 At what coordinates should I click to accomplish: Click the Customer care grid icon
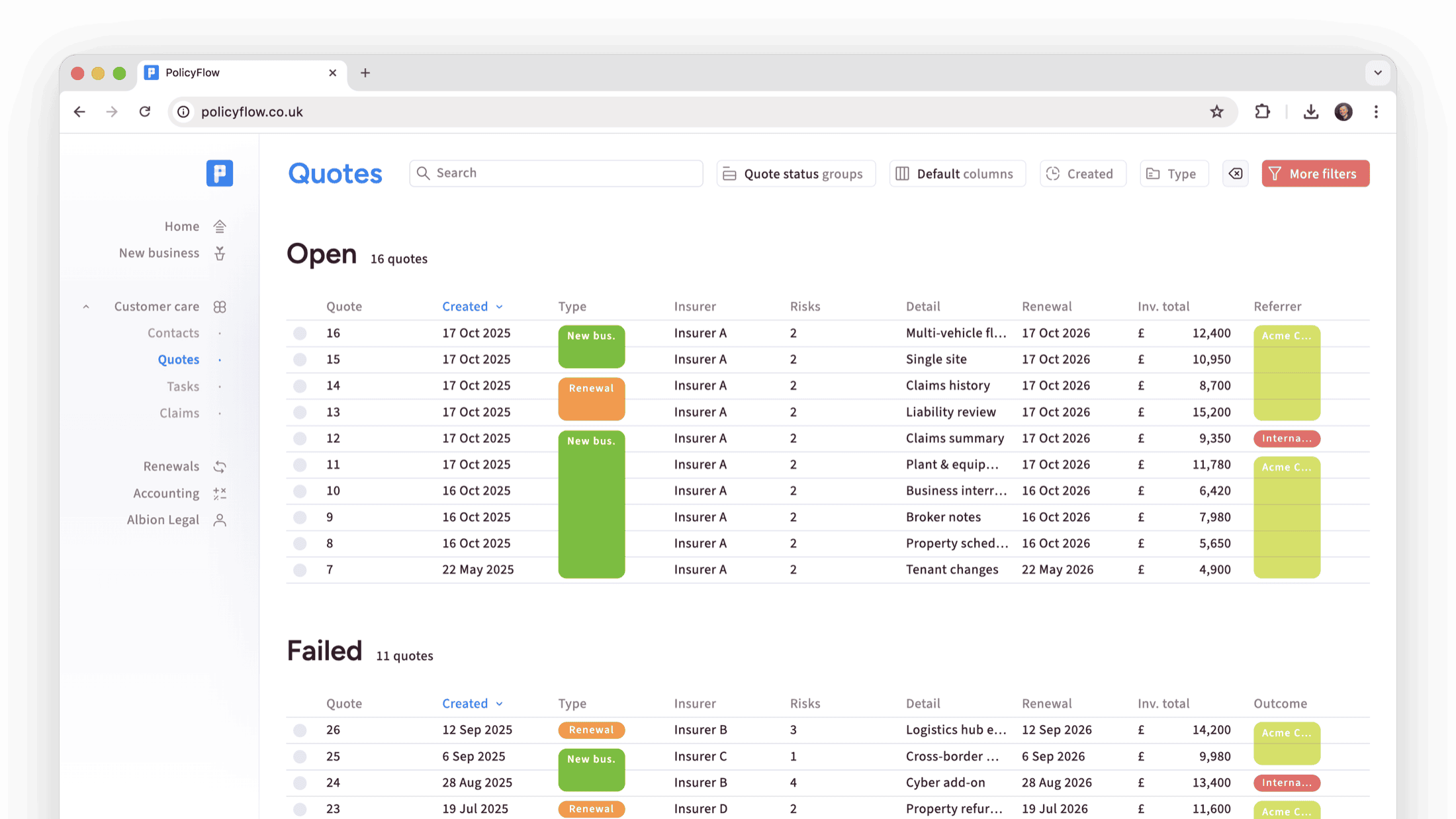click(220, 307)
